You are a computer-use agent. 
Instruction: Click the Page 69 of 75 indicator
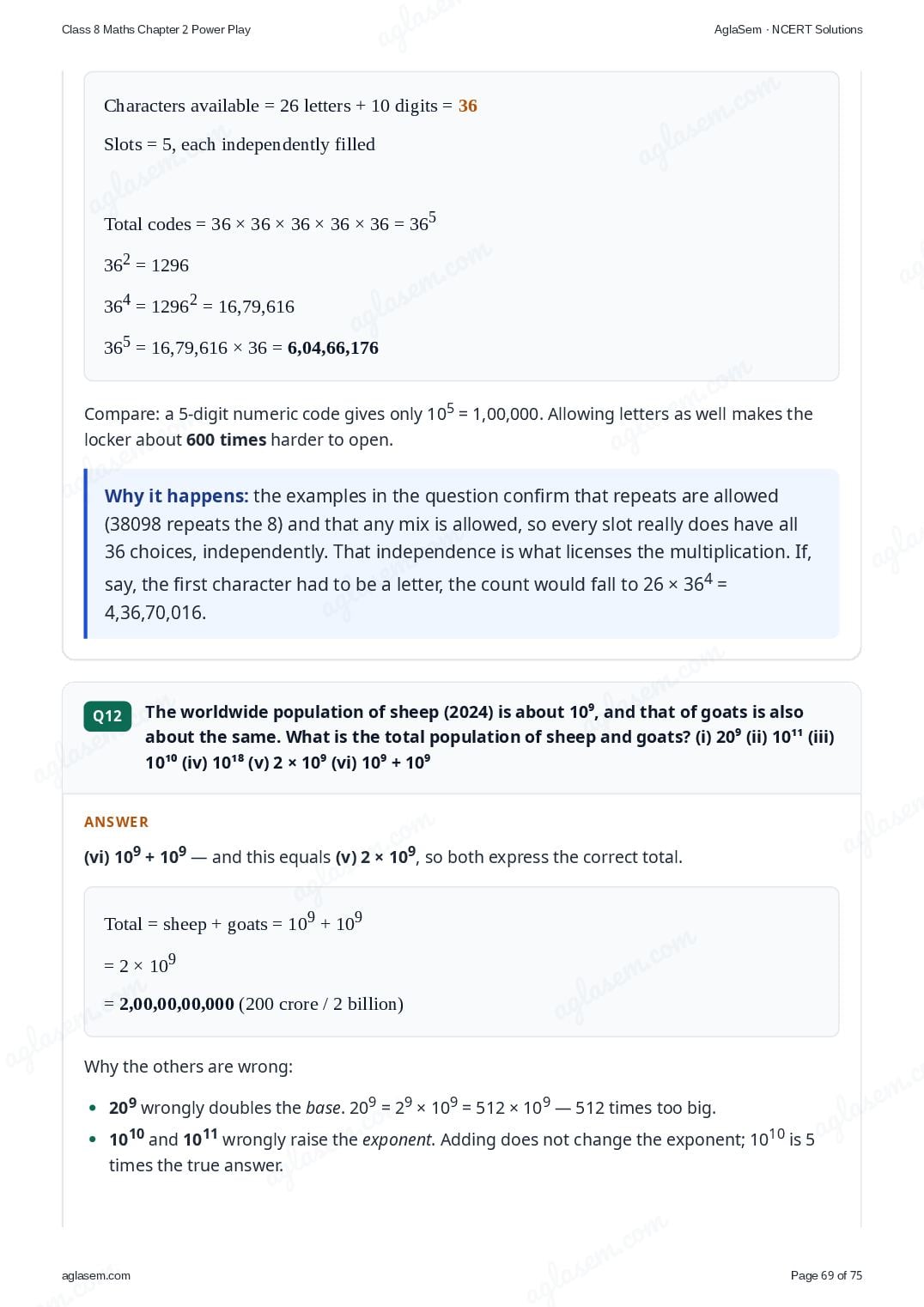(x=826, y=1275)
